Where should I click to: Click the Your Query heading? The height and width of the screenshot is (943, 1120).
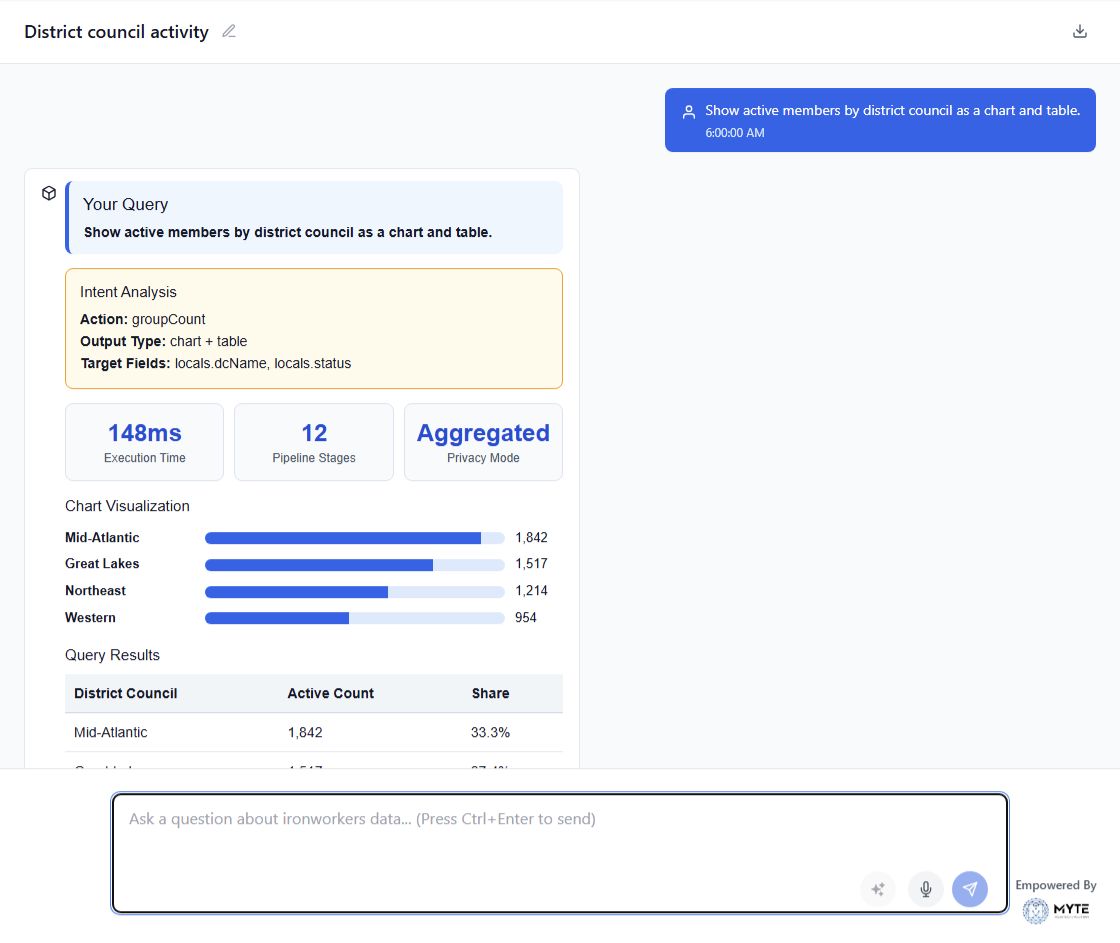click(x=125, y=204)
